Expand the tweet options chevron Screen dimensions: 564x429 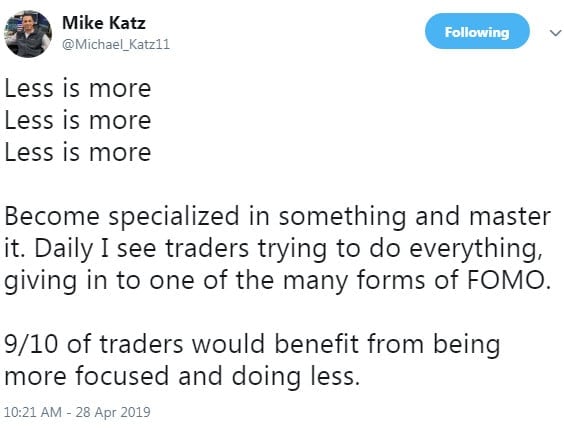pos(556,33)
